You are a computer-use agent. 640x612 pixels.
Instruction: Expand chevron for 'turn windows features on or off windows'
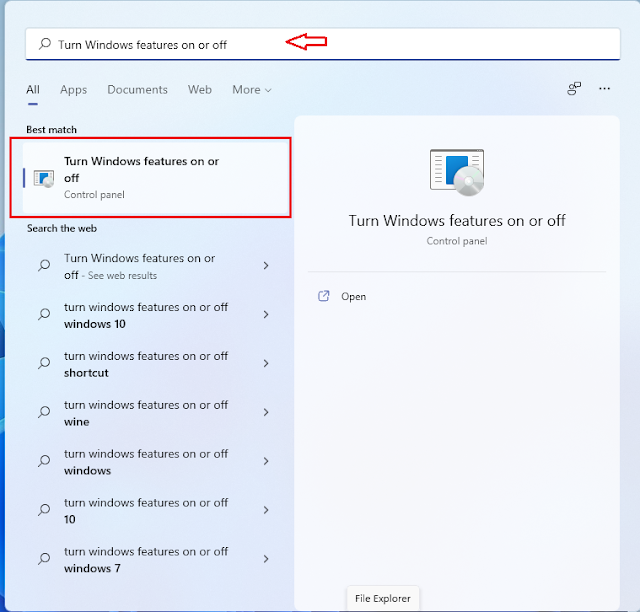(266, 461)
